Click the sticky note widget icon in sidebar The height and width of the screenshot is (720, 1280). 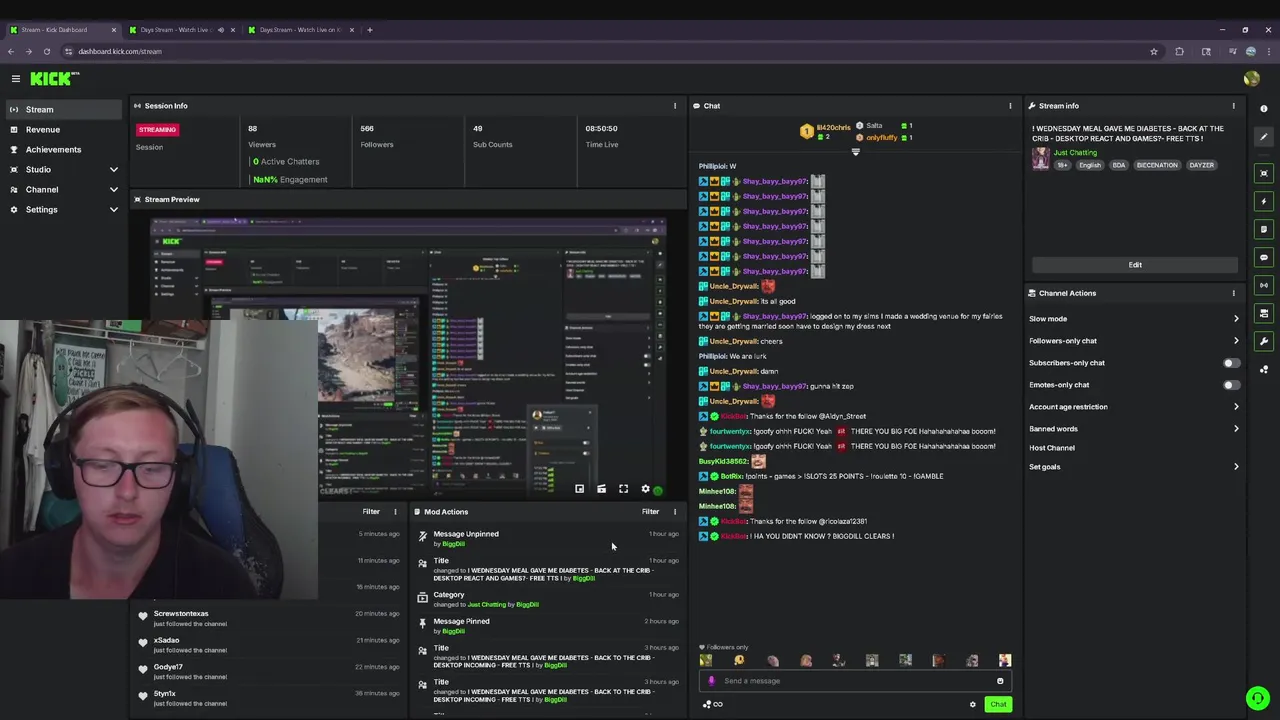click(x=1264, y=229)
